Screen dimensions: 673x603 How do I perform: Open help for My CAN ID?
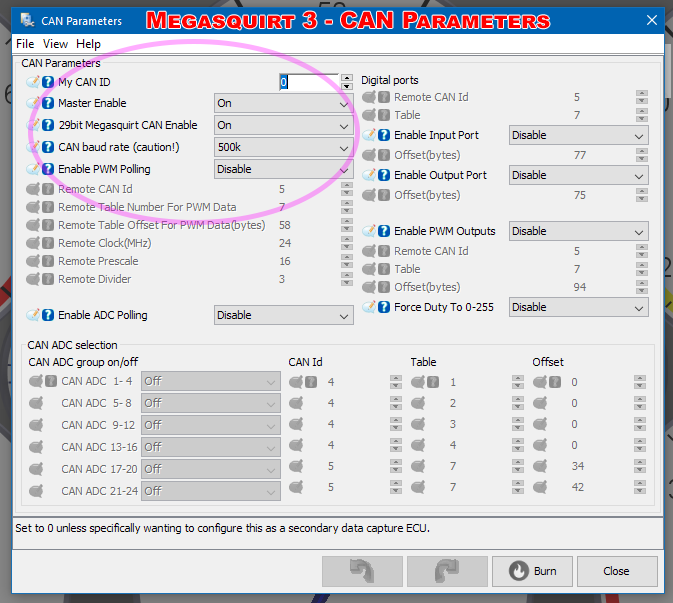[48, 82]
